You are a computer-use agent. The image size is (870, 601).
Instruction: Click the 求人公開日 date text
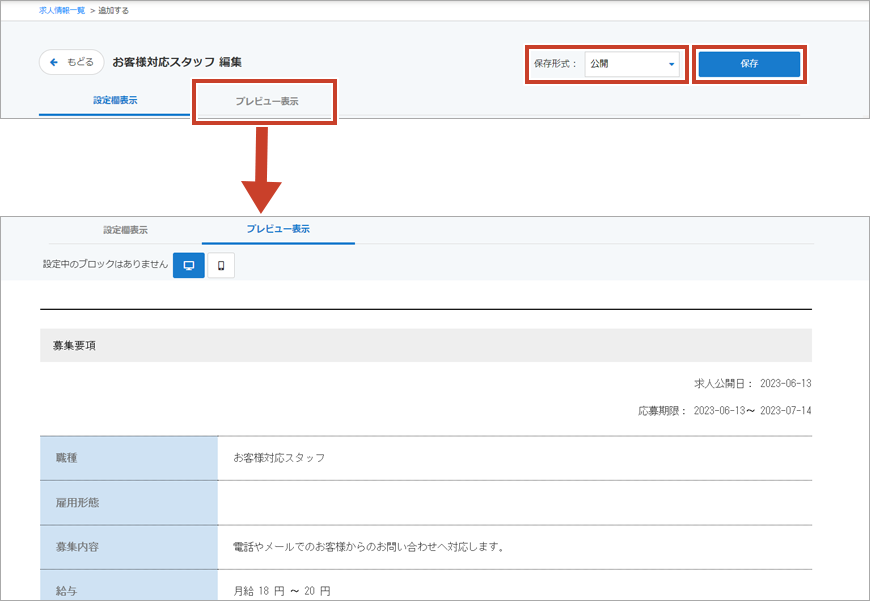pos(753,383)
